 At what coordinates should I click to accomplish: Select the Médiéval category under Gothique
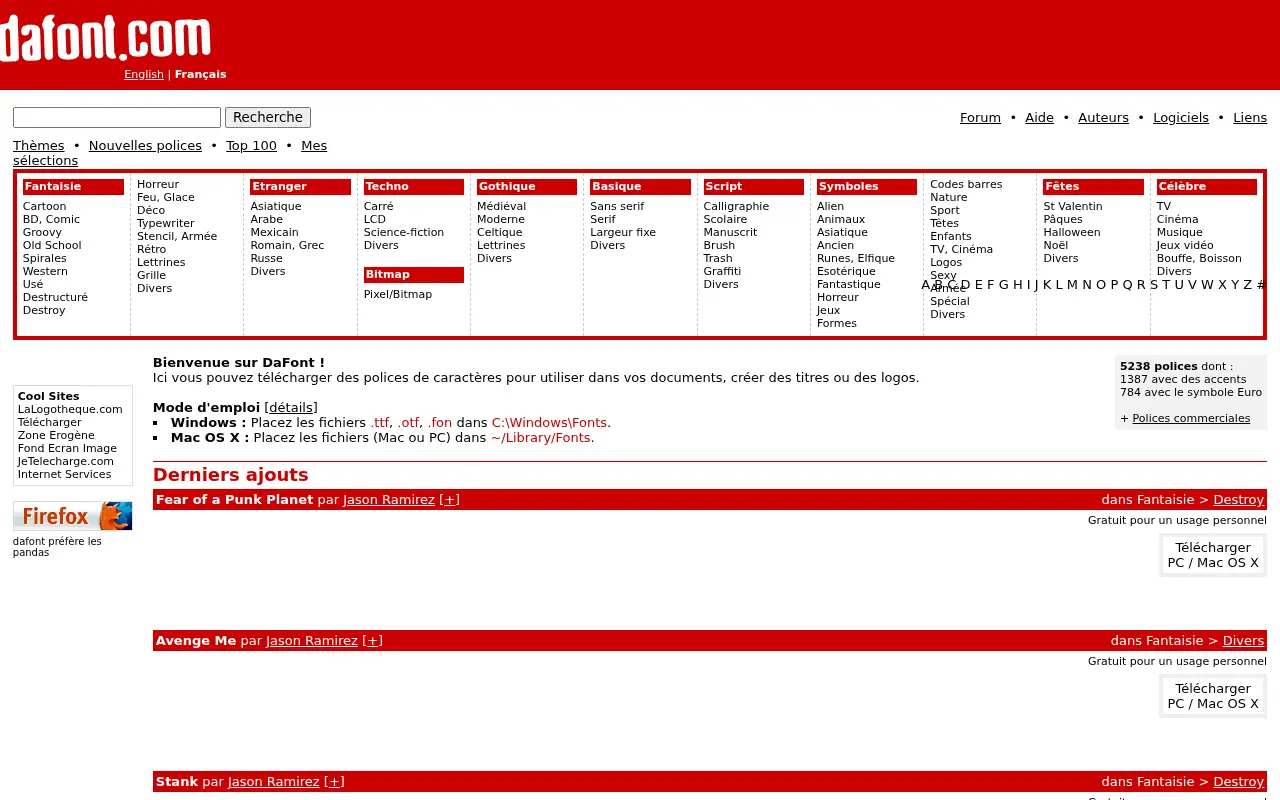[x=501, y=206]
